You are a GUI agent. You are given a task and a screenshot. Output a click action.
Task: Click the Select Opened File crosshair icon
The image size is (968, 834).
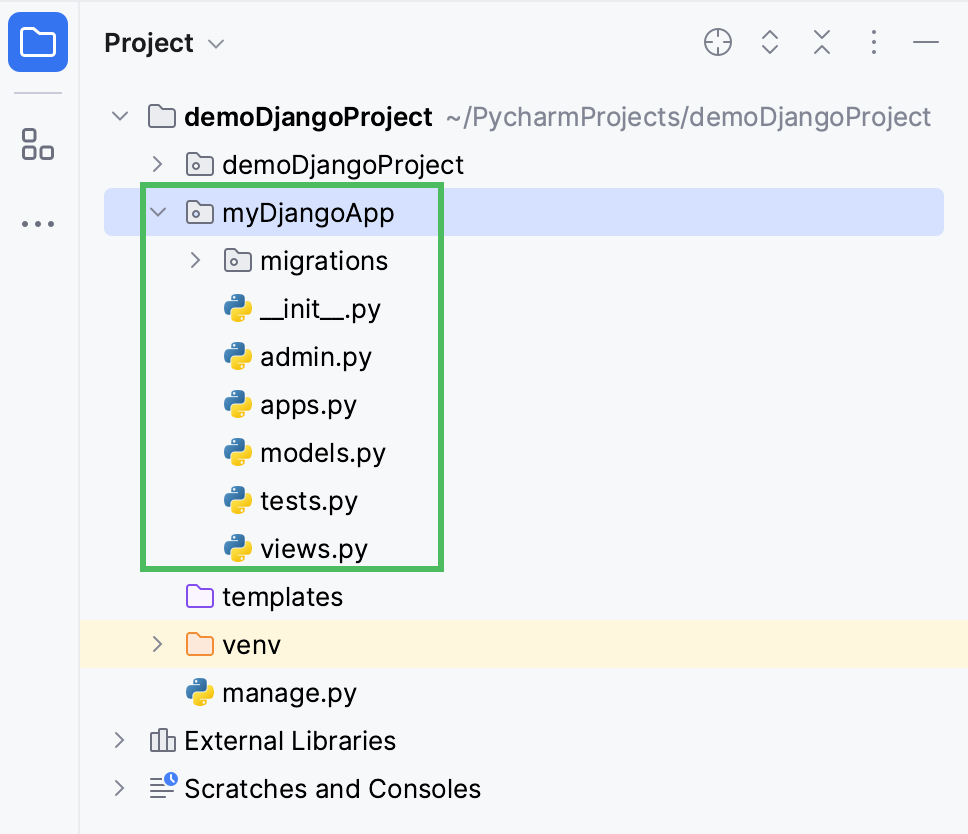pyautogui.click(x=717, y=42)
